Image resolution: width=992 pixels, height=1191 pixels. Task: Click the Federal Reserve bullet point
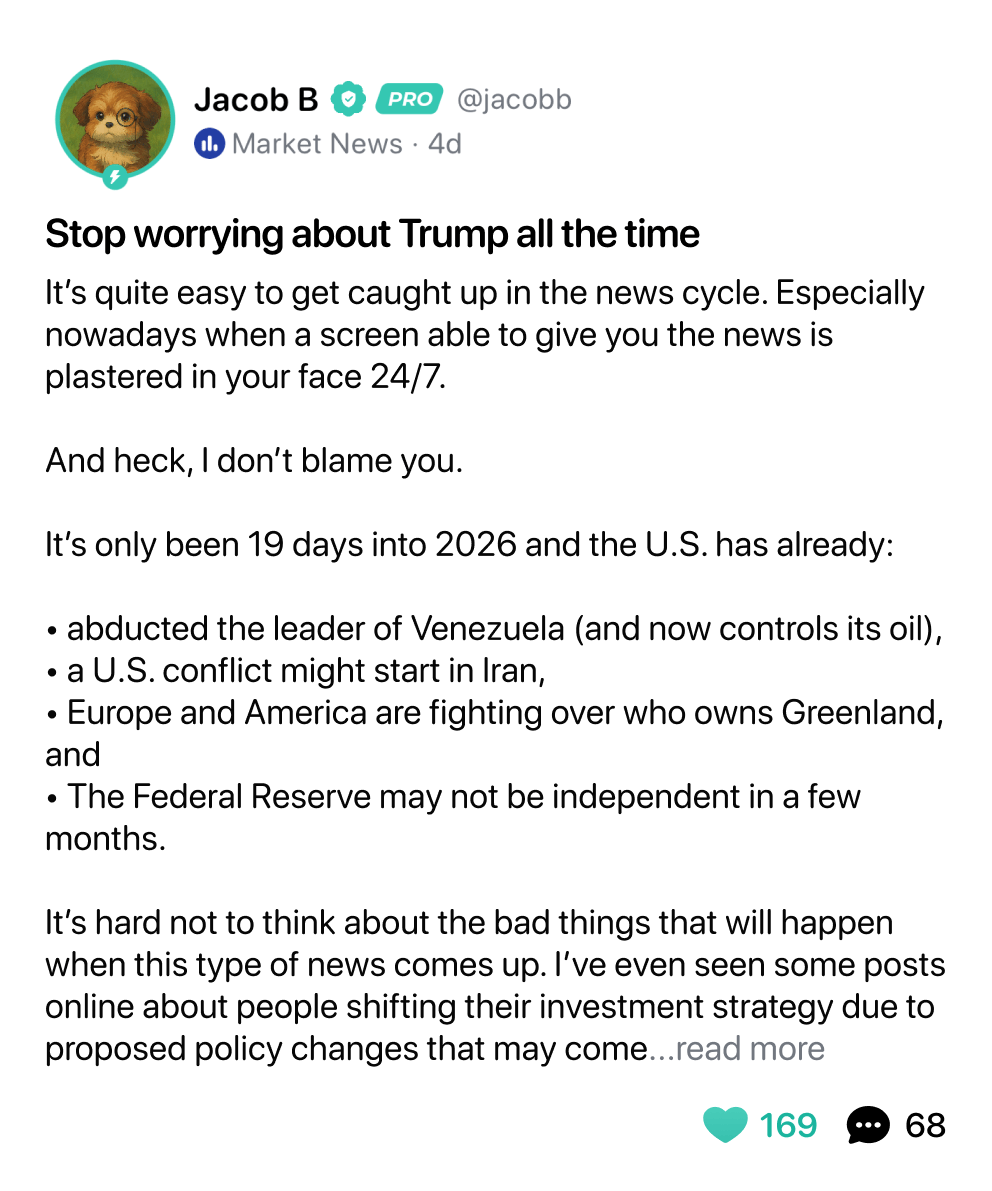tap(453, 817)
